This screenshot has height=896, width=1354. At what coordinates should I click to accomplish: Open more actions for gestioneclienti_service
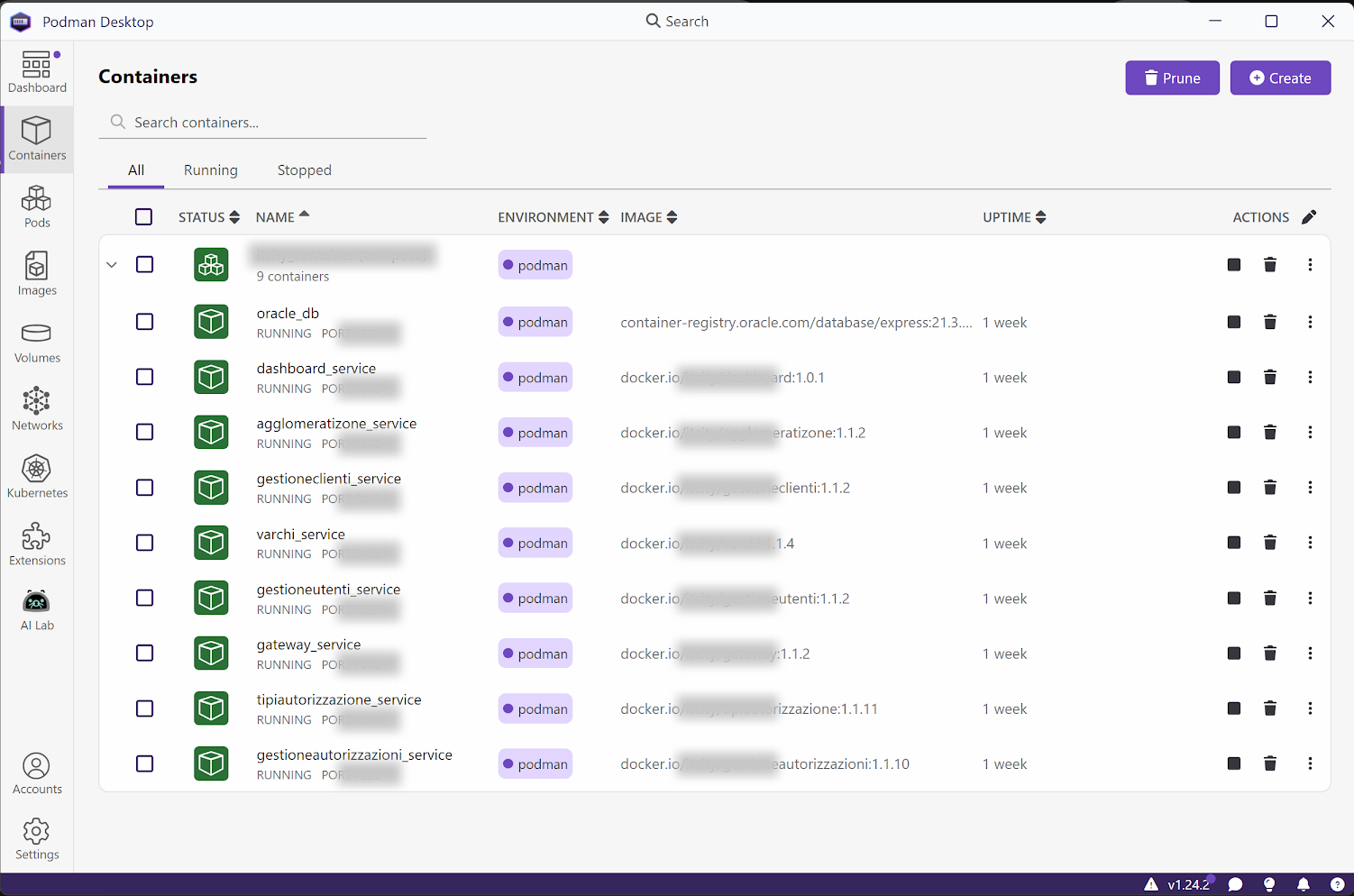1310,488
